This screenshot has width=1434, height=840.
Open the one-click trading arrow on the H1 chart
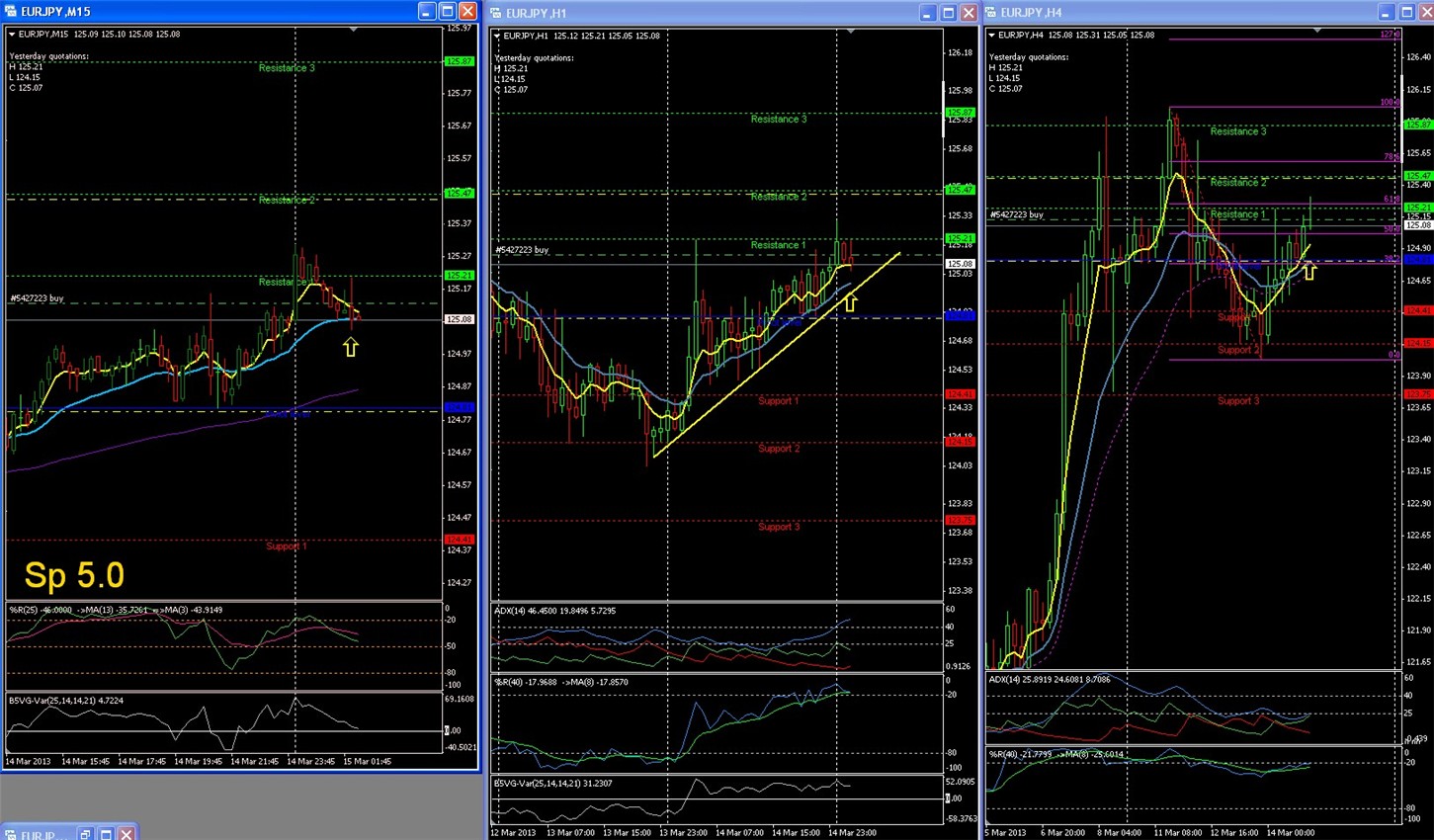tap(497, 36)
